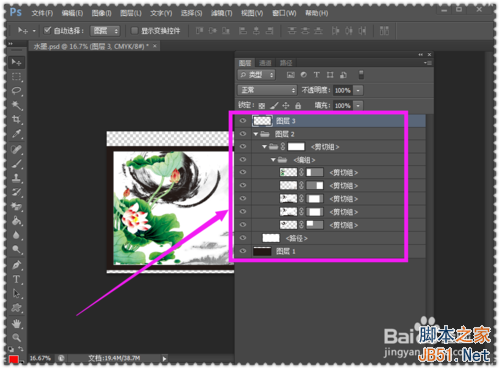Select the Custom Shape tool
The height and width of the screenshot is (369, 500).
pos(16,308)
